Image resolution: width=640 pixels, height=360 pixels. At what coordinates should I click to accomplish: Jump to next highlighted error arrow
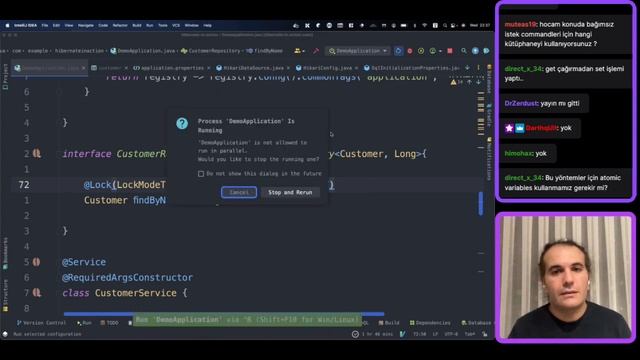coord(478,82)
